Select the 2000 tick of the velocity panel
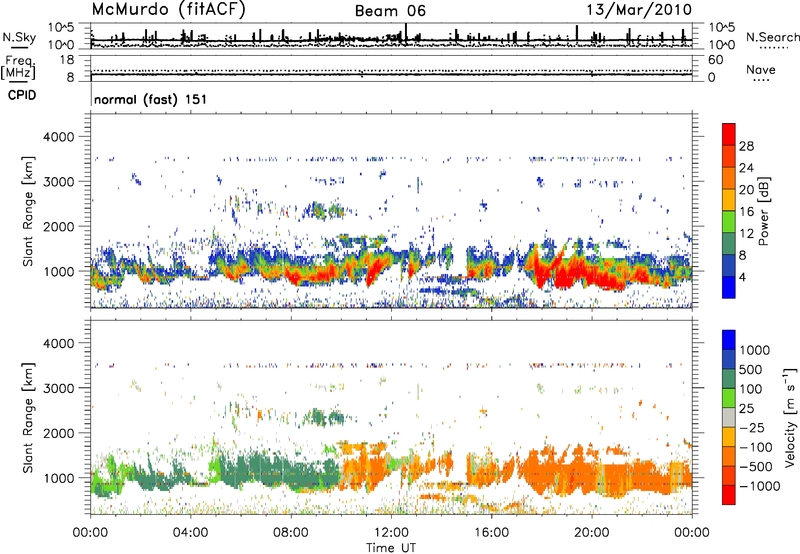 (x=58, y=433)
